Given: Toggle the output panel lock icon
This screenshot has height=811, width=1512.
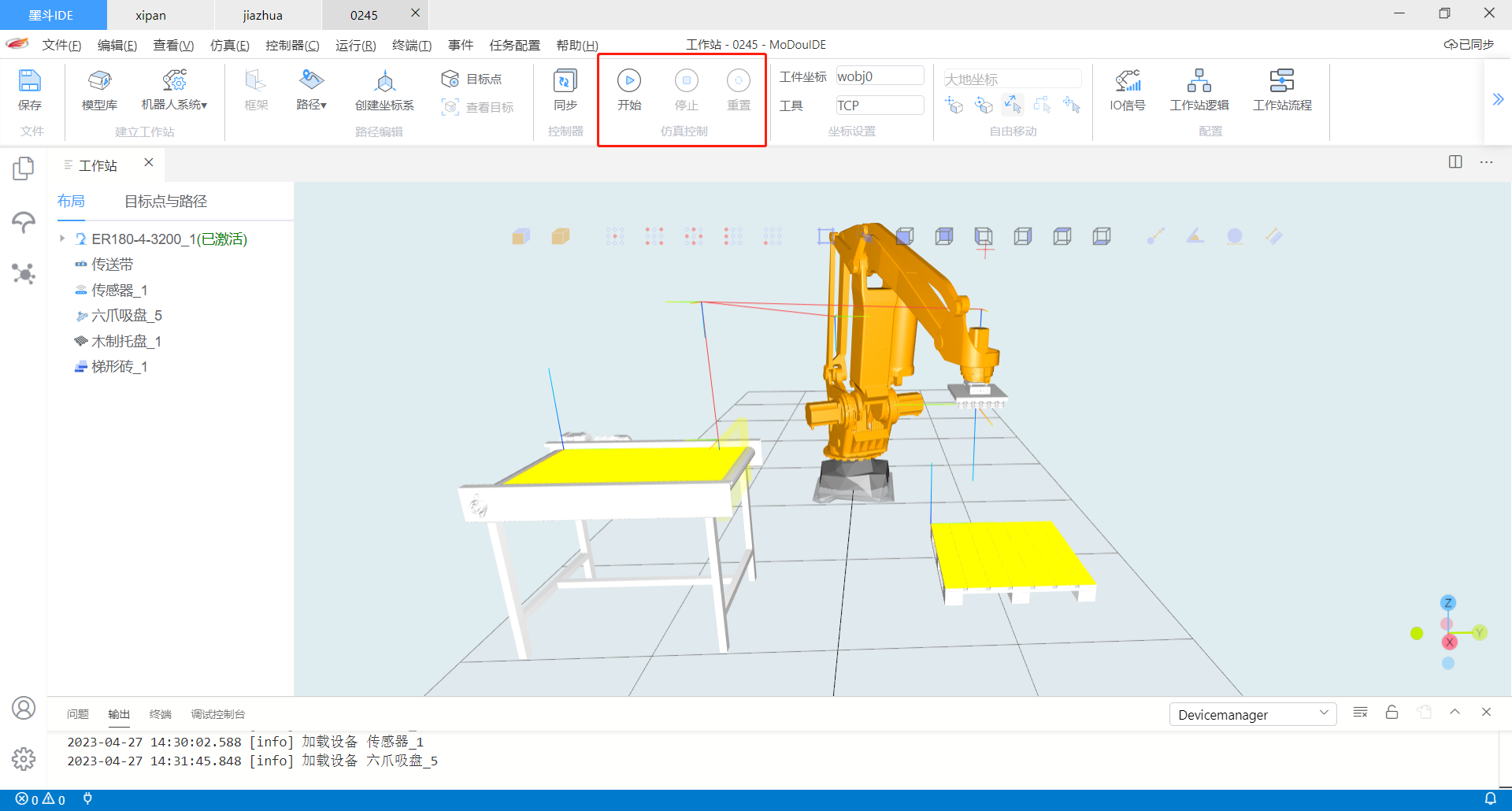Looking at the screenshot, I should click(1392, 713).
